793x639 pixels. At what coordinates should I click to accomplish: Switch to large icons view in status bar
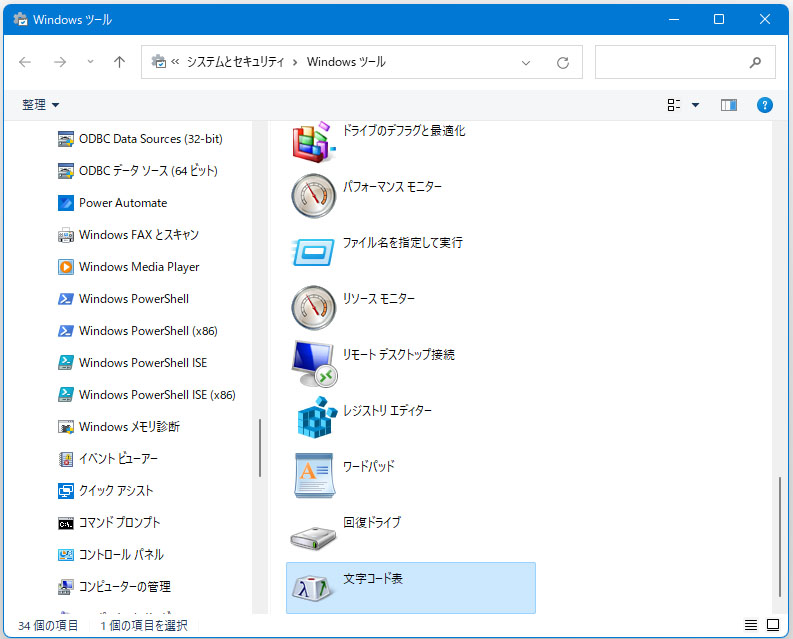click(773, 625)
